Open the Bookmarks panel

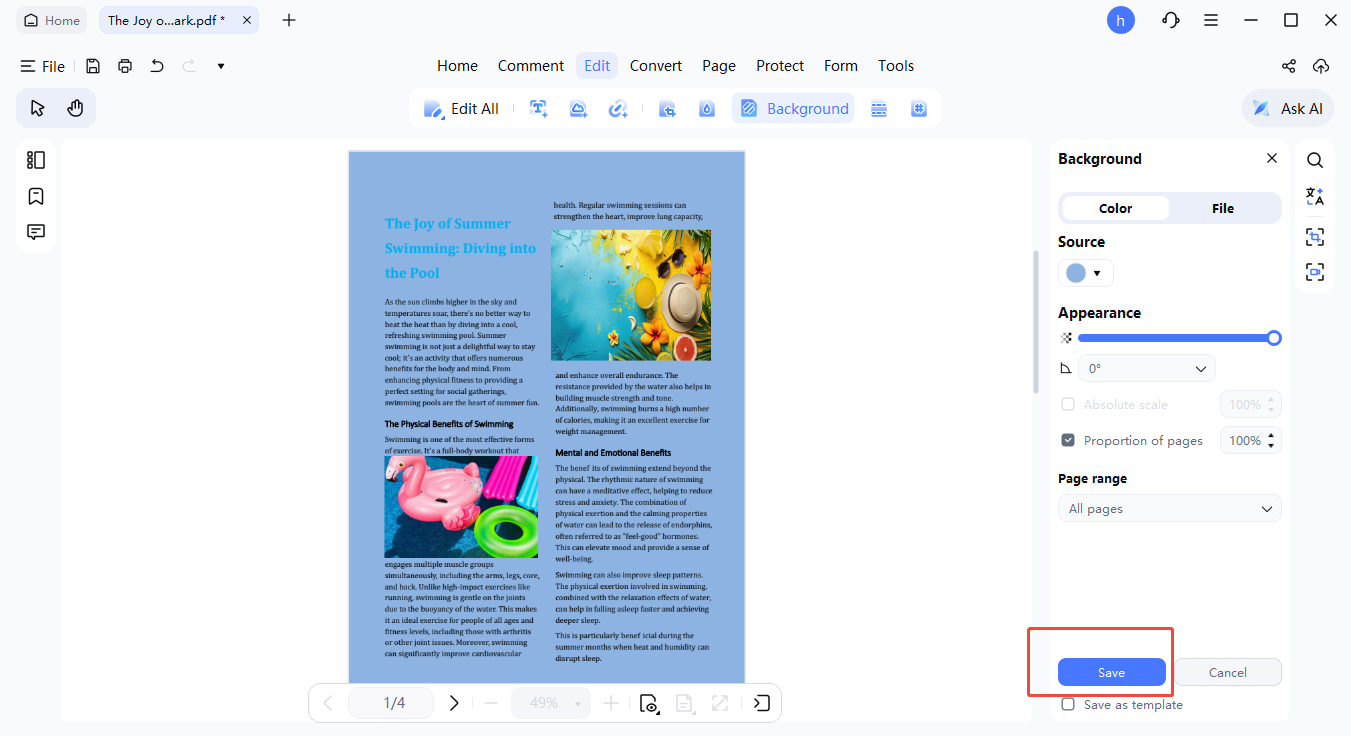(35, 195)
